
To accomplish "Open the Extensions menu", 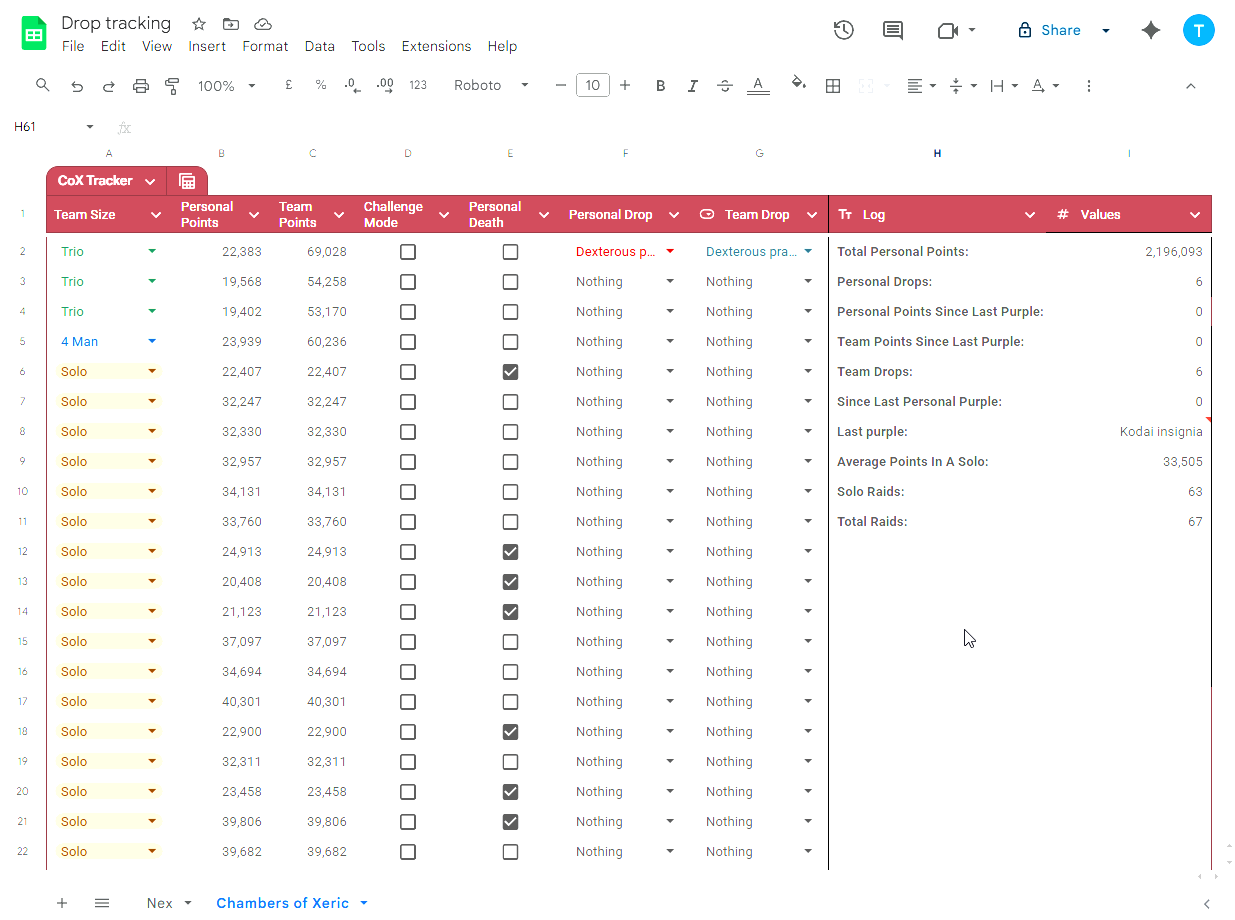I will pos(436,46).
